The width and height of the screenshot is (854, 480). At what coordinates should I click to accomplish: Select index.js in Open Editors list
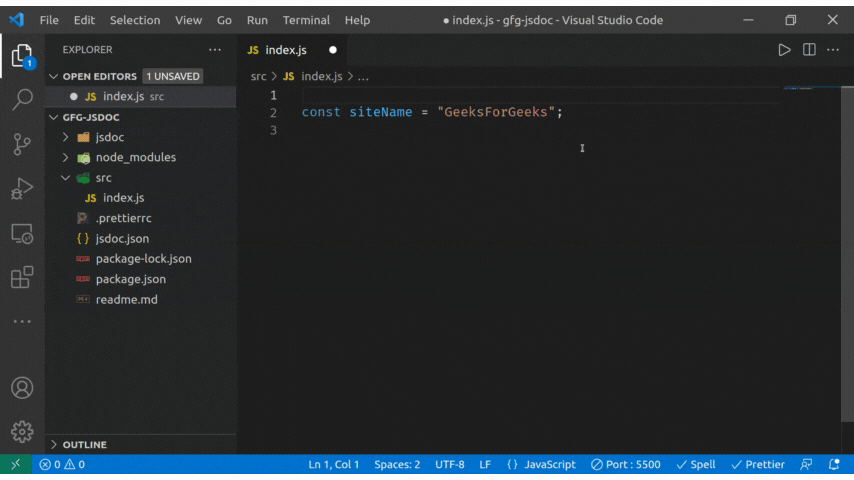pos(141,96)
